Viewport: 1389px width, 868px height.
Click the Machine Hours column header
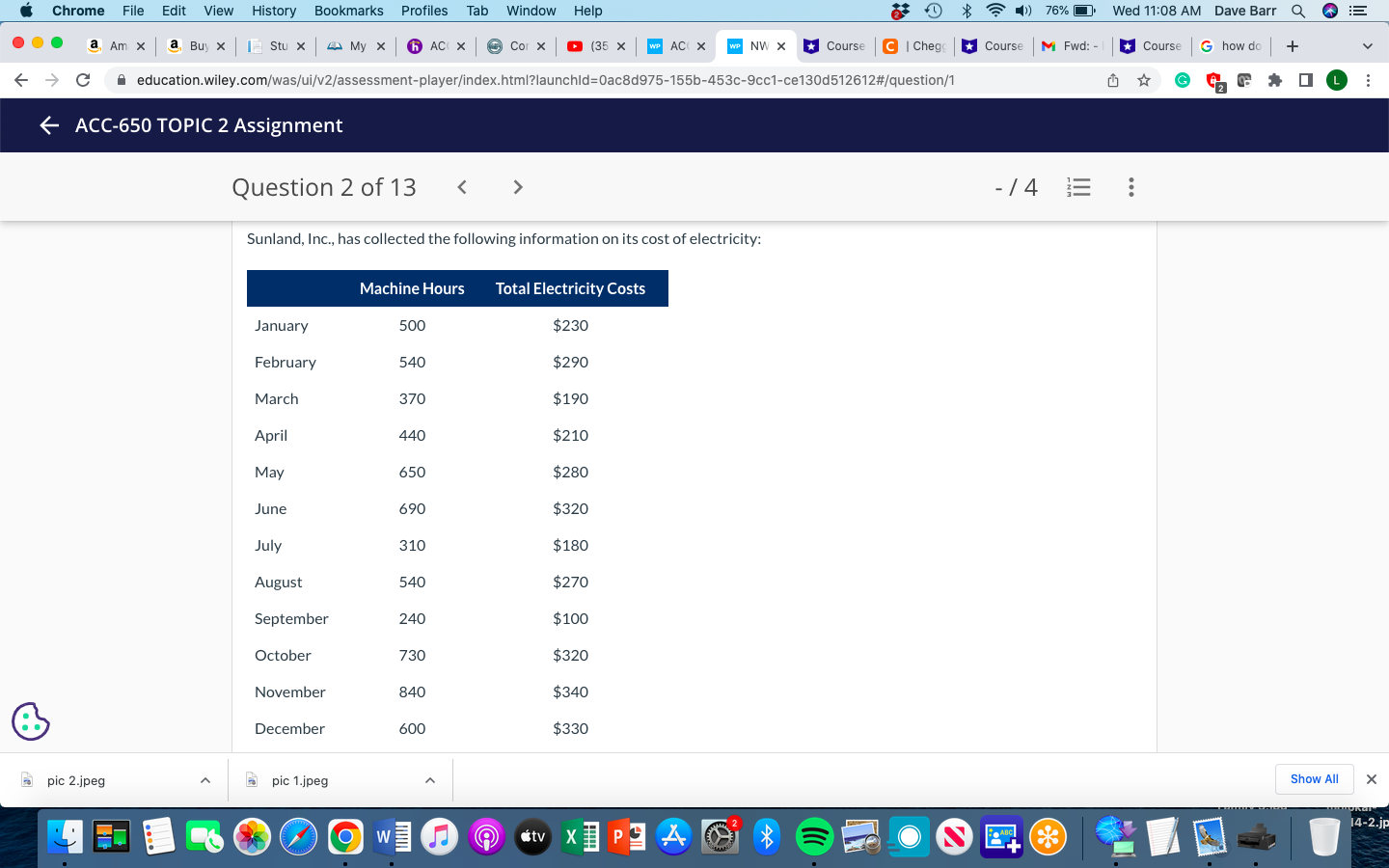tap(412, 288)
